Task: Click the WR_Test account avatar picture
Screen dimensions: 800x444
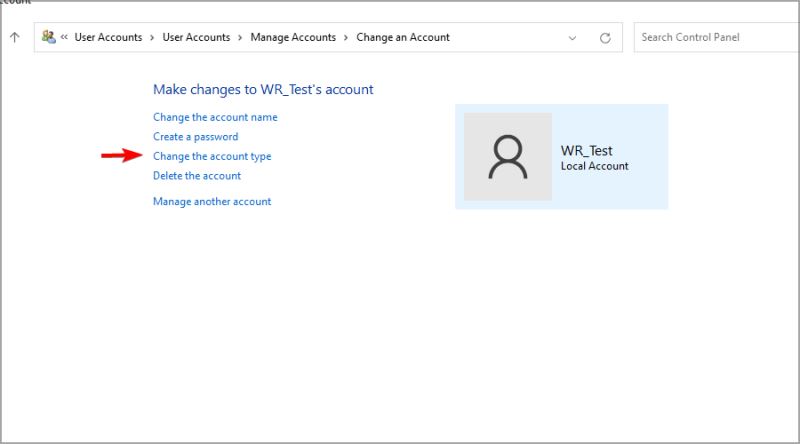Action: point(508,157)
